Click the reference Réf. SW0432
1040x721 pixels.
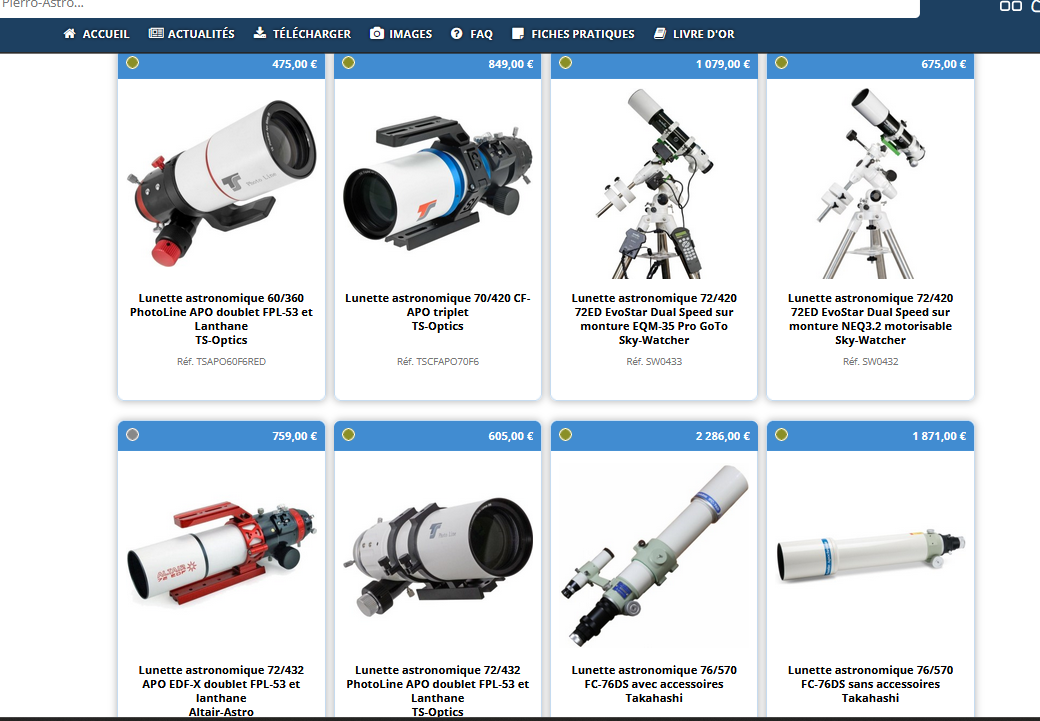coord(870,361)
